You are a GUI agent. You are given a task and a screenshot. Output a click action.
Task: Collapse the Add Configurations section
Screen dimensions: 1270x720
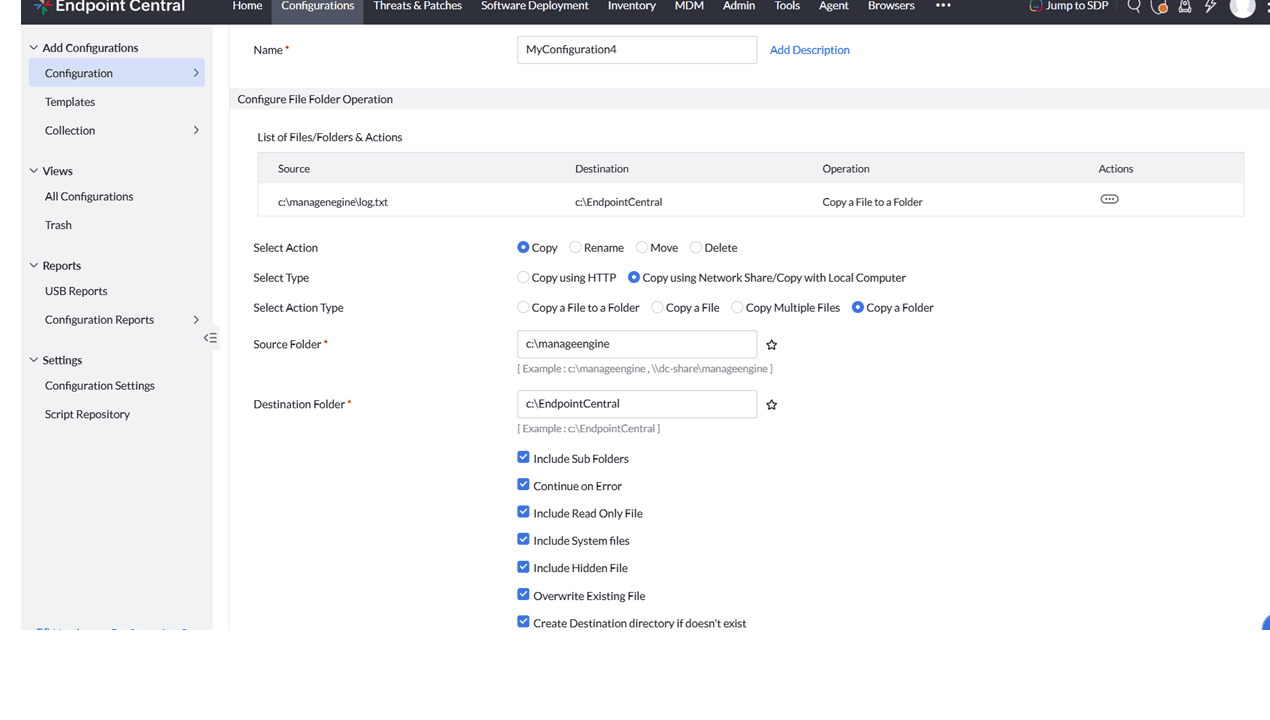pyautogui.click(x=34, y=47)
